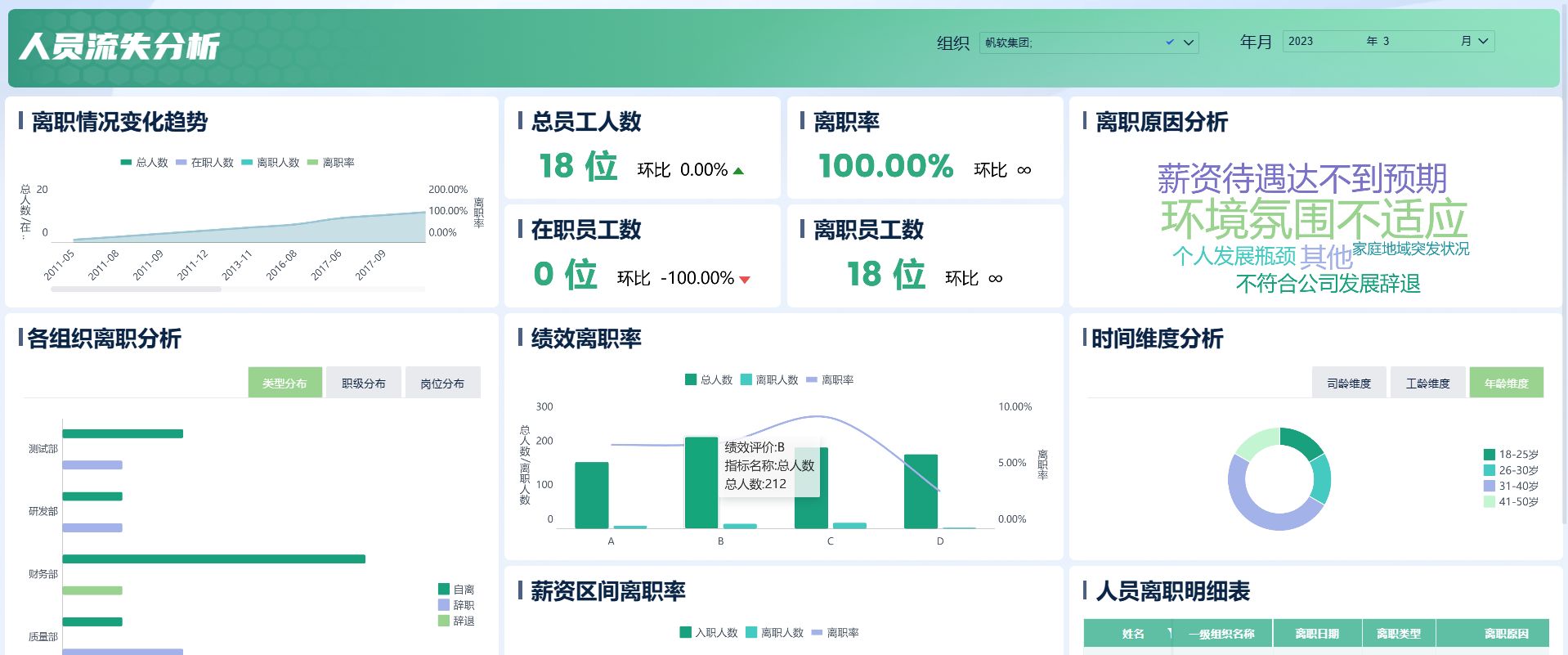Expand the 年月 date dropdown arrow

click(x=1483, y=41)
